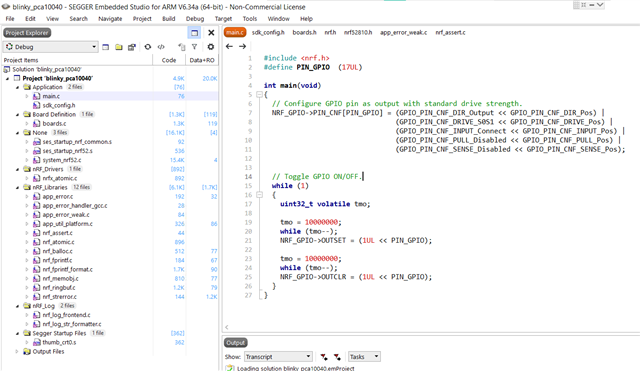Expand the main.c tree item arrow
This screenshot has width=640, height=371.
[x=27, y=96]
